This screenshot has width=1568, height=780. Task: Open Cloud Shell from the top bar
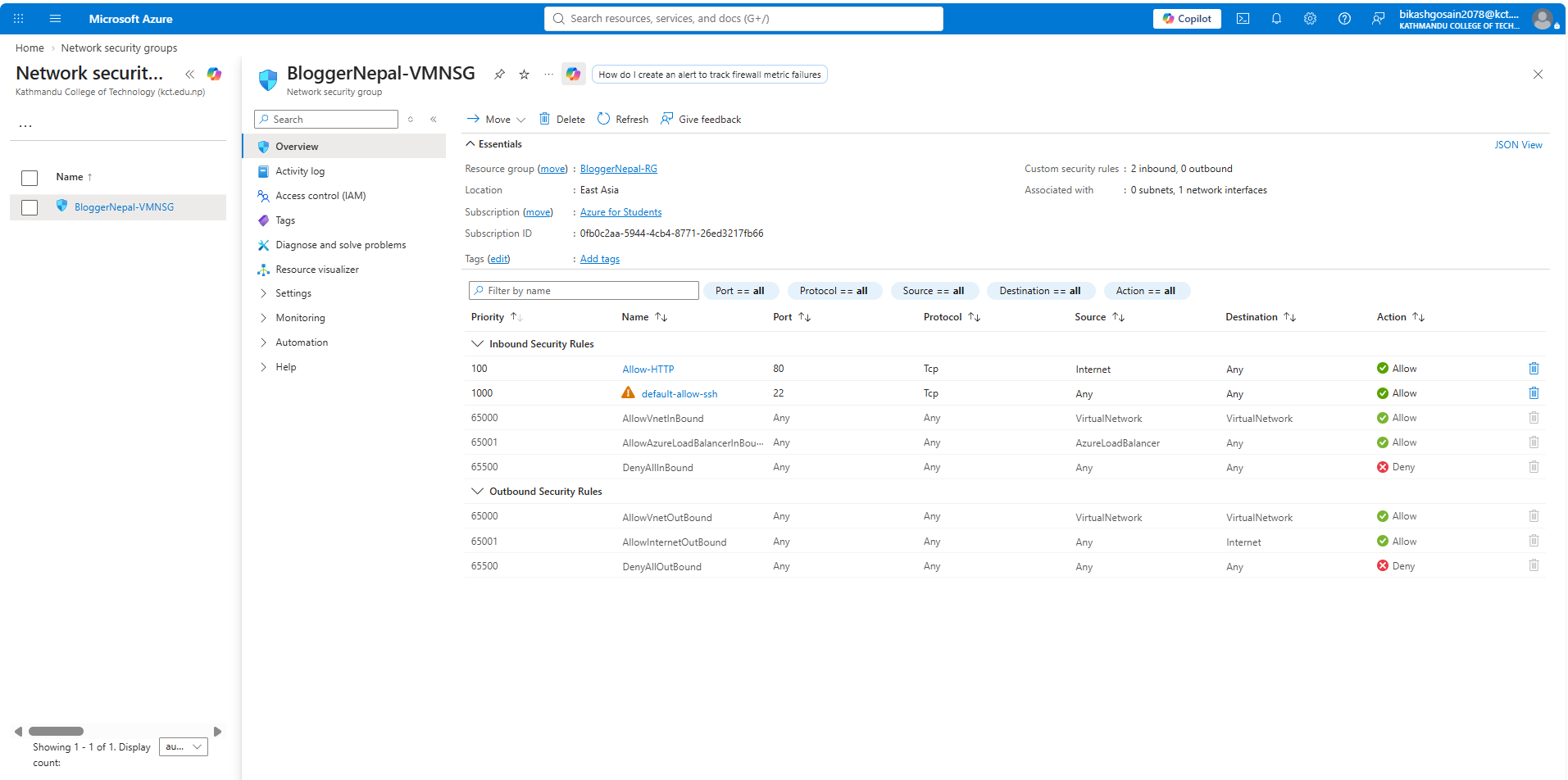1243,18
